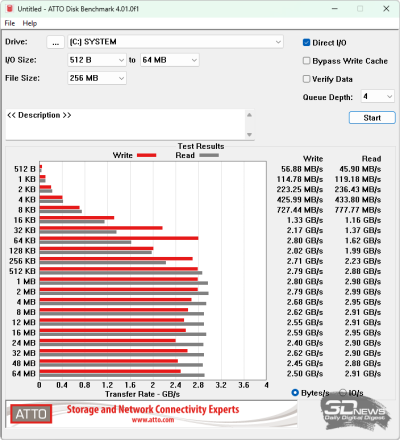Open the 512 B minimum I/O size dropdown
The width and height of the screenshot is (400, 440).
[x=97, y=60]
